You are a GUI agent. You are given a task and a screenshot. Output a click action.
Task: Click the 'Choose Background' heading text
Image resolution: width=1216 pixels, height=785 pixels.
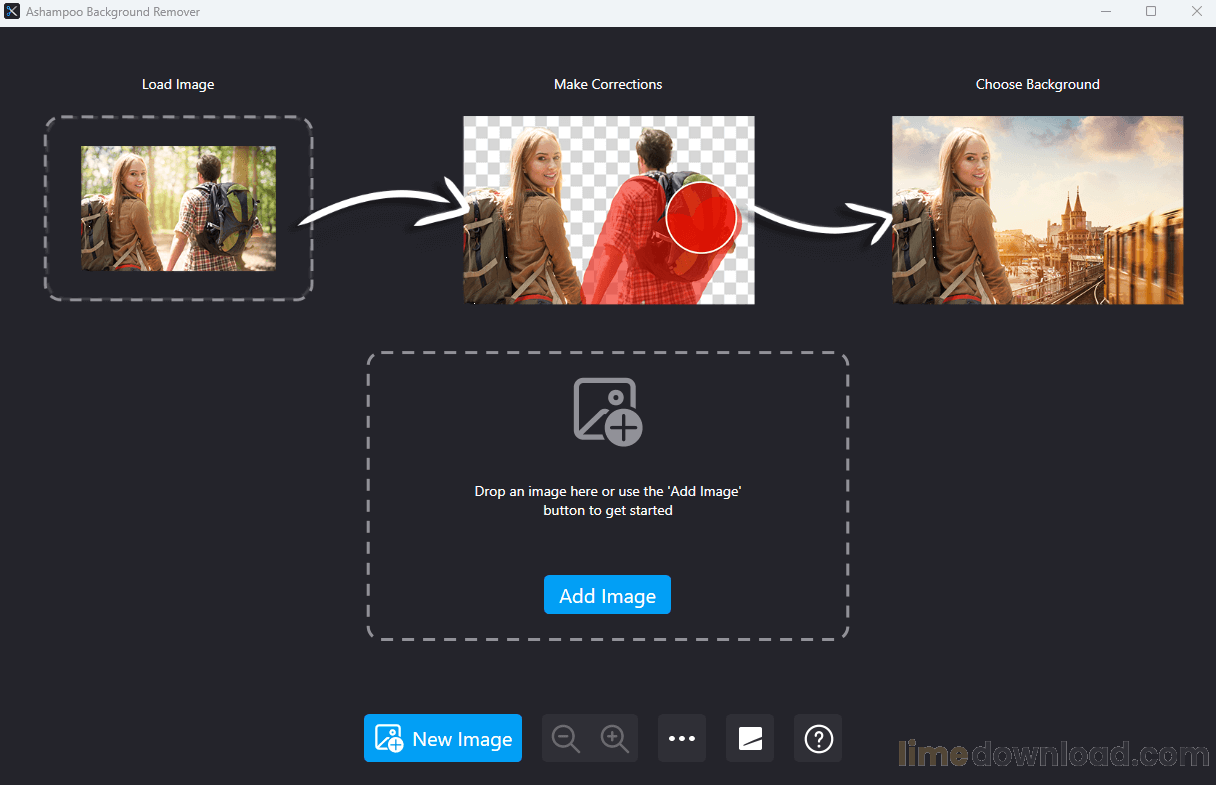[x=1037, y=84]
